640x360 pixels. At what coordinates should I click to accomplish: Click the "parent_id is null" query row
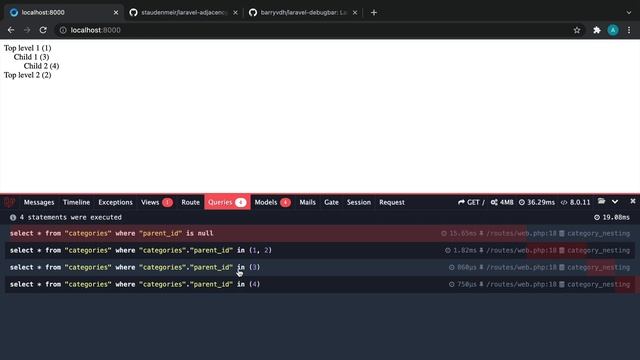pos(320,233)
